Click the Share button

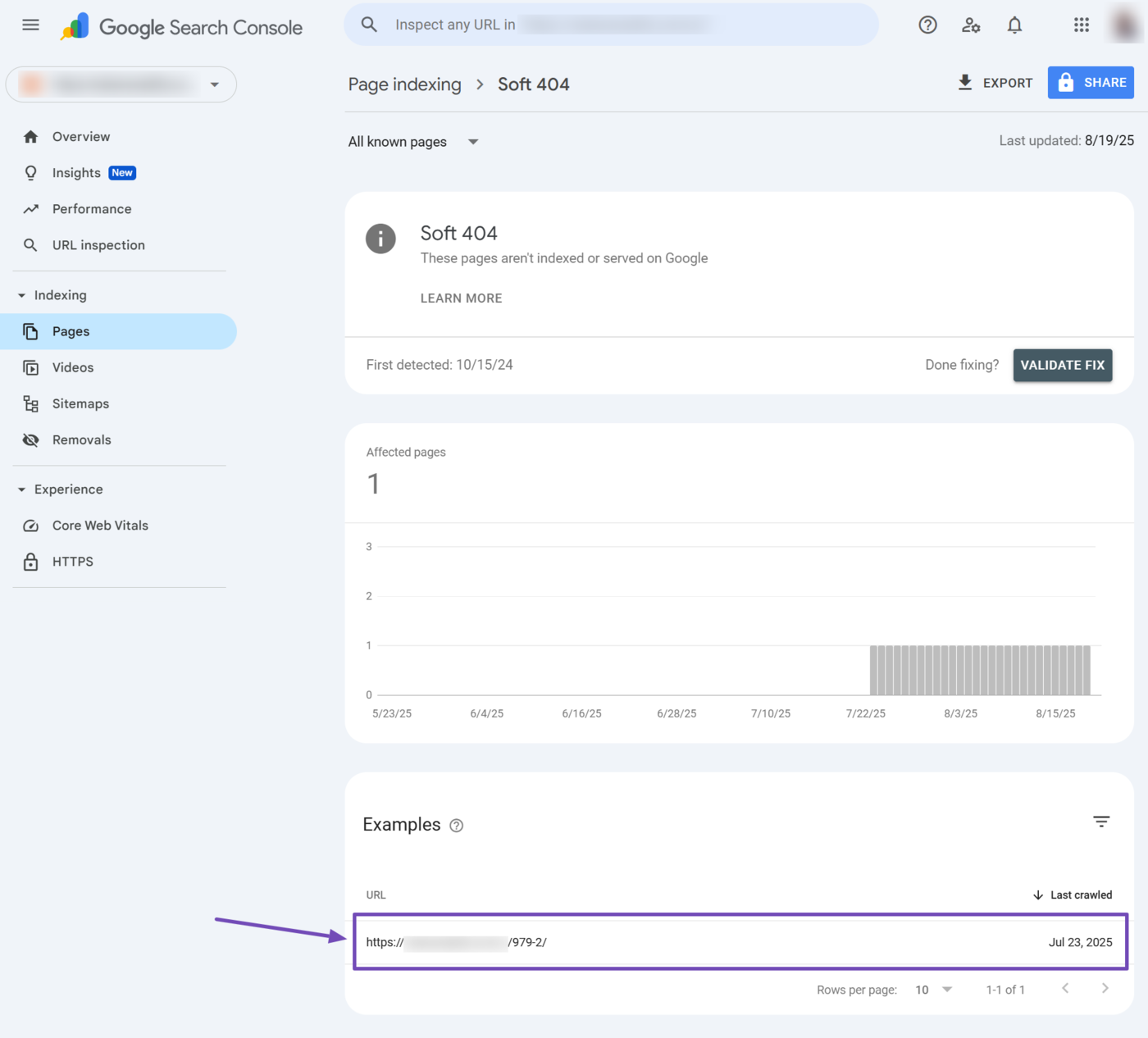(x=1091, y=83)
